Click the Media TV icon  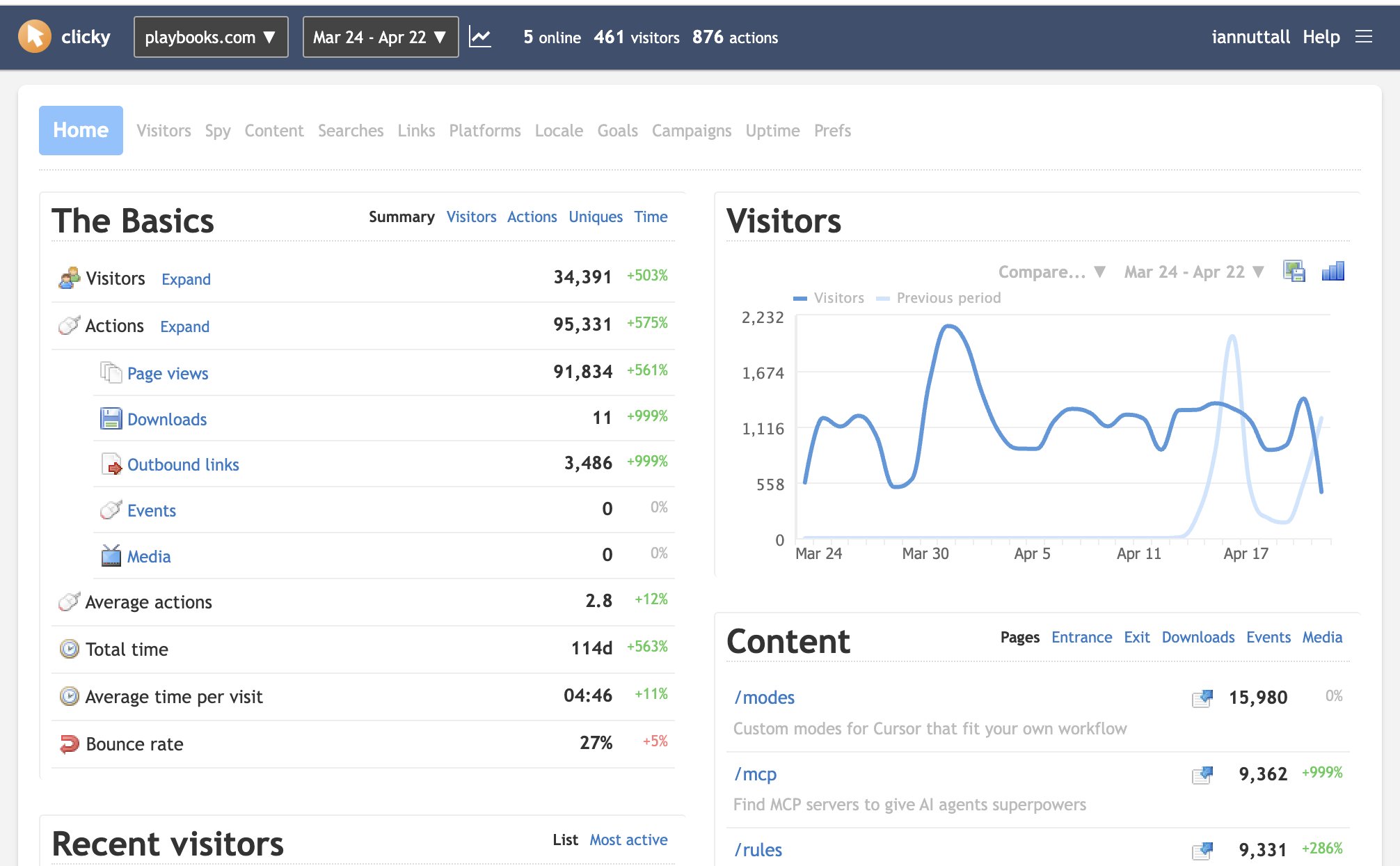tap(111, 556)
